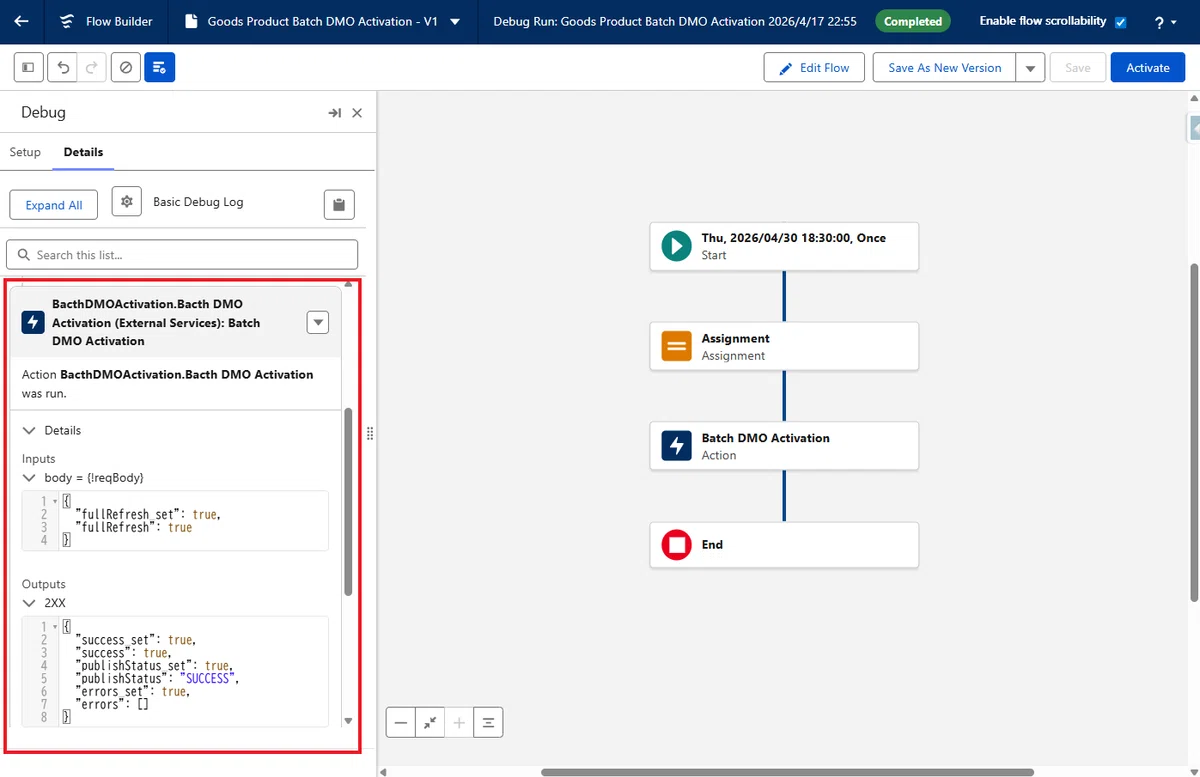Click the disabled Save button
The height and width of the screenshot is (777, 1200).
tap(1078, 68)
